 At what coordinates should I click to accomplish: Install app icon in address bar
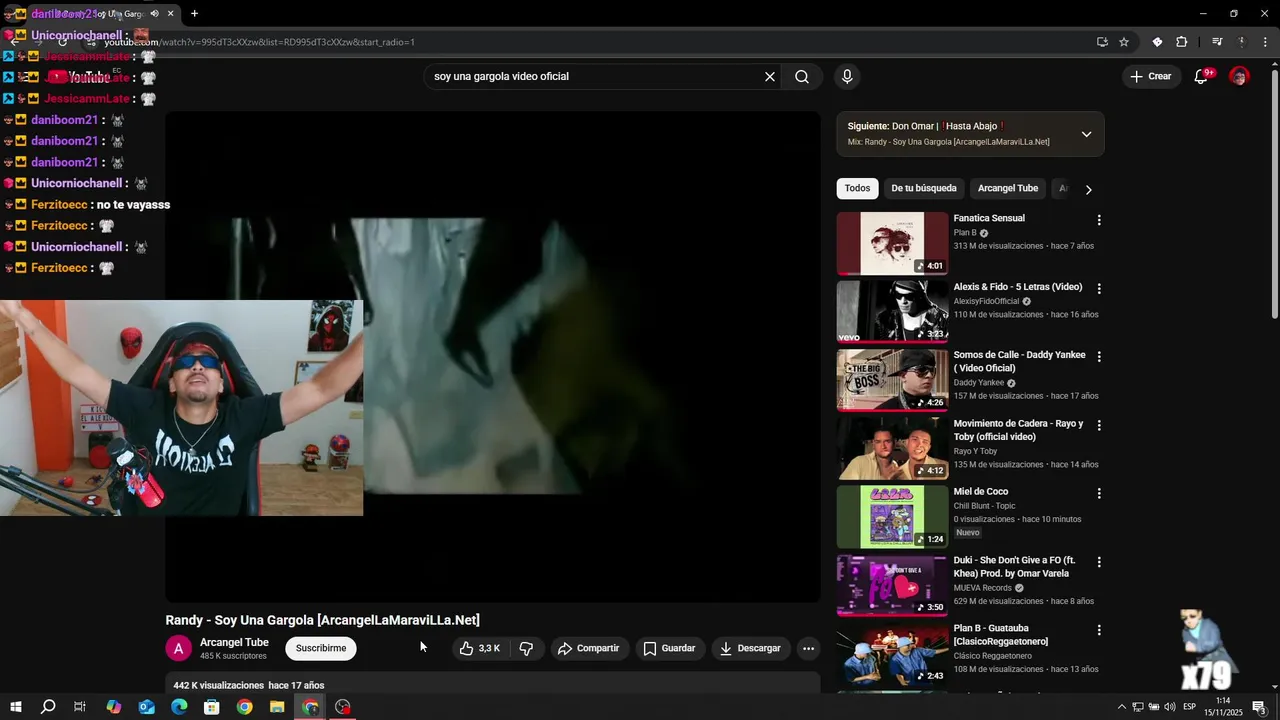coord(1102,42)
